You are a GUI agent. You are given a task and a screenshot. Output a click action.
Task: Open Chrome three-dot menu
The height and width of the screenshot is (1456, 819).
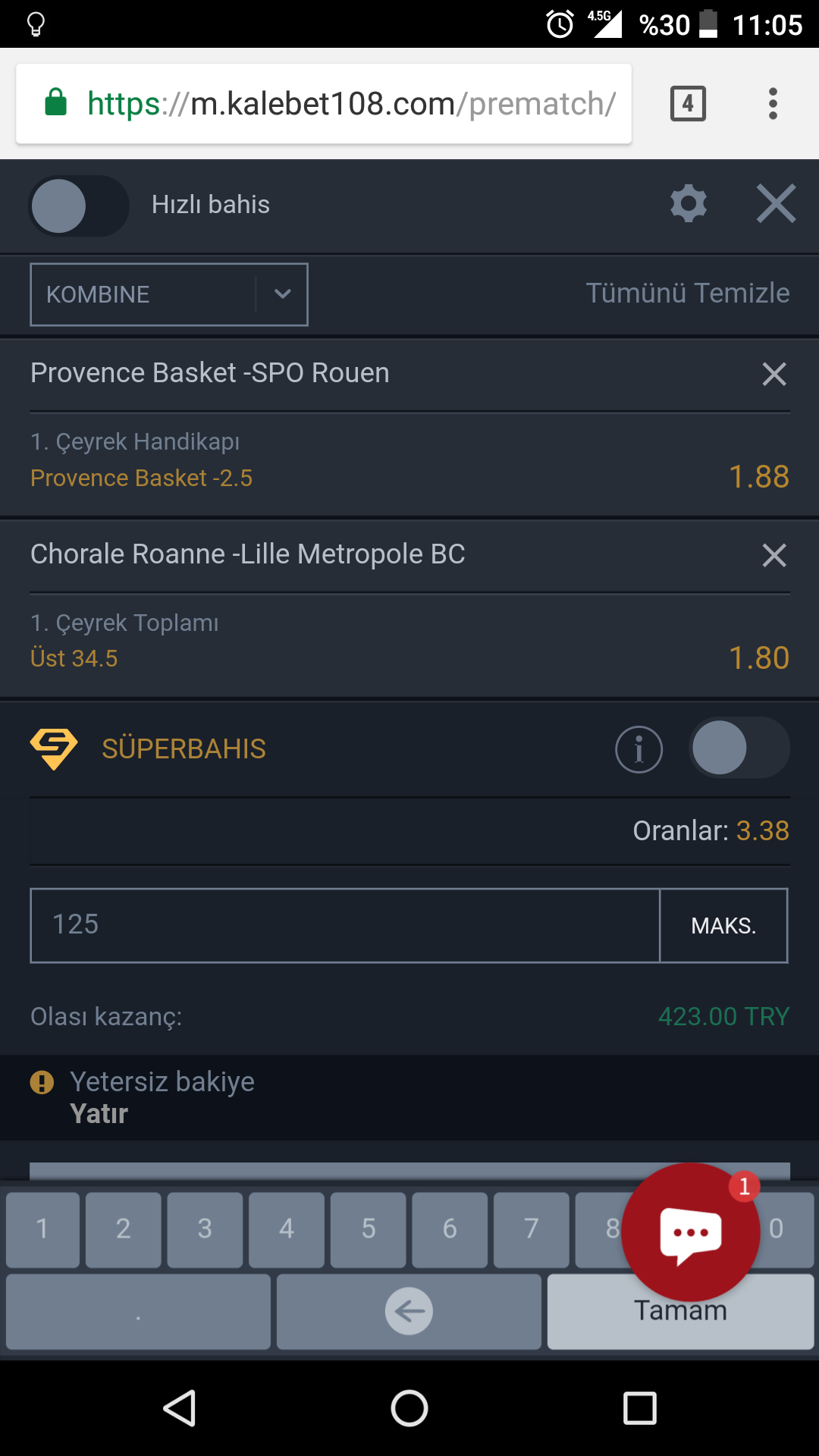pyautogui.click(x=773, y=104)
